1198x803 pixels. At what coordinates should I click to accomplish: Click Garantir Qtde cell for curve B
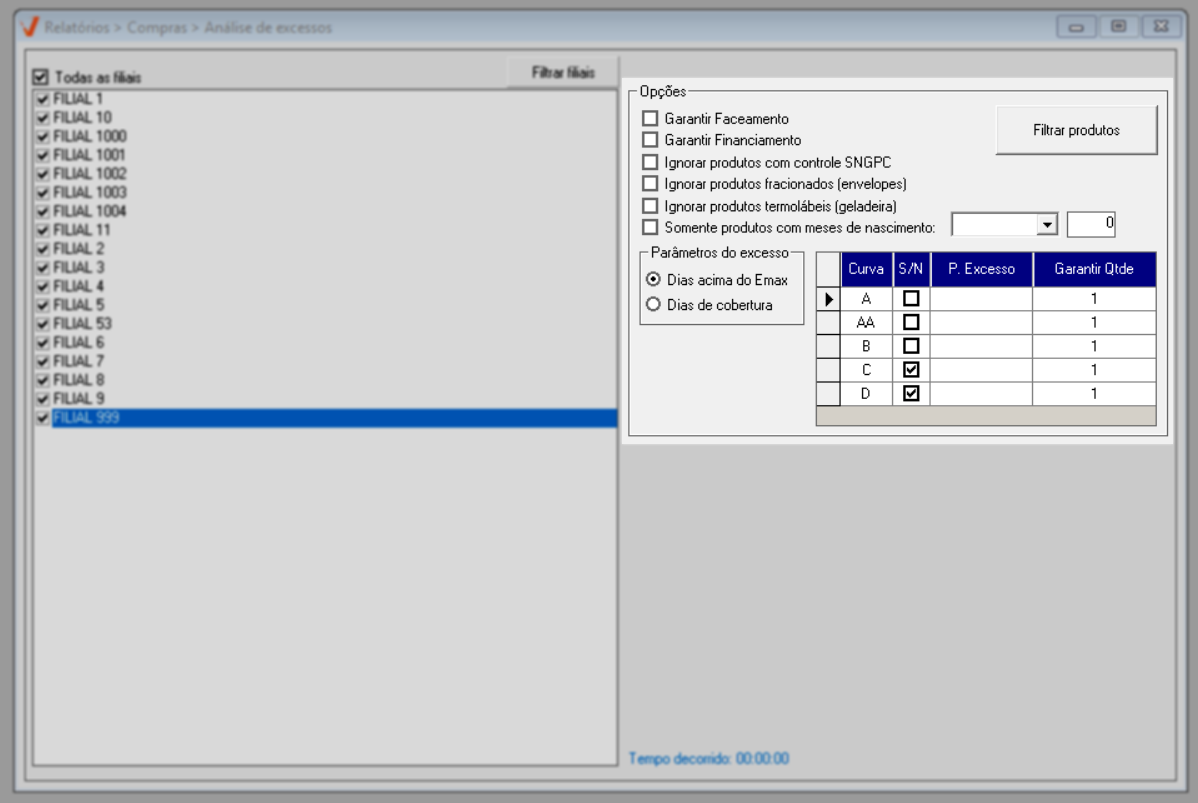tap(1094, 346)
